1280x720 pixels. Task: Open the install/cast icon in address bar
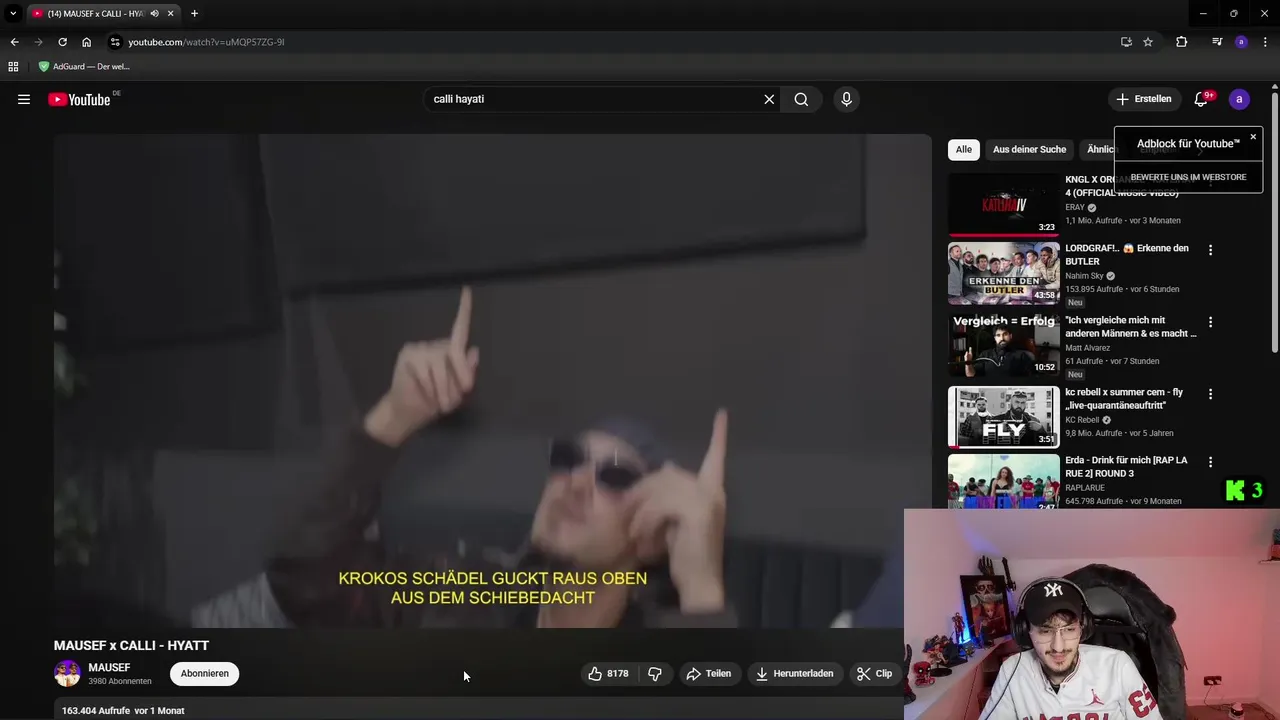[x=1126, y=42]
